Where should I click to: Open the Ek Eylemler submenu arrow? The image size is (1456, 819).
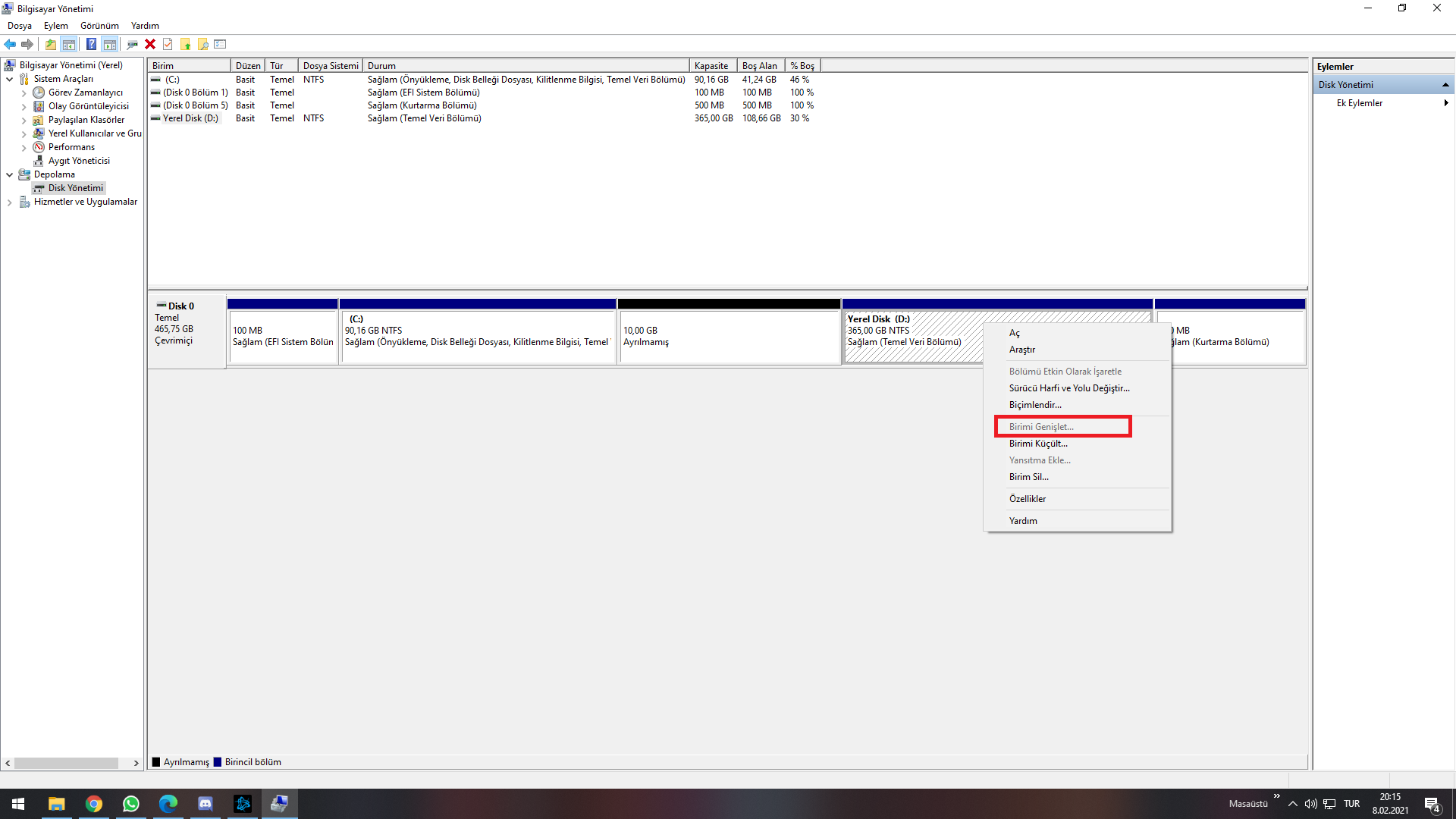coord(1446,103)
